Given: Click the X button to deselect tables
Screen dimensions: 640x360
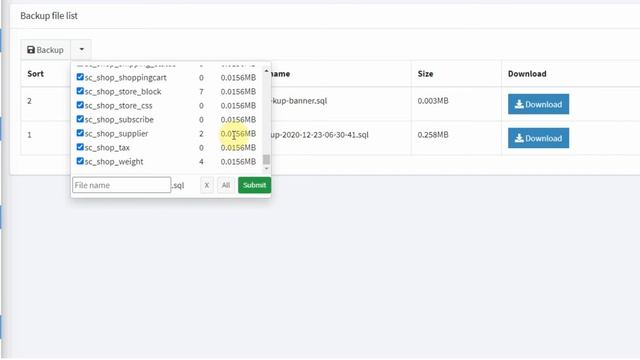Looking at the screenshot, I should coord(207,185).
